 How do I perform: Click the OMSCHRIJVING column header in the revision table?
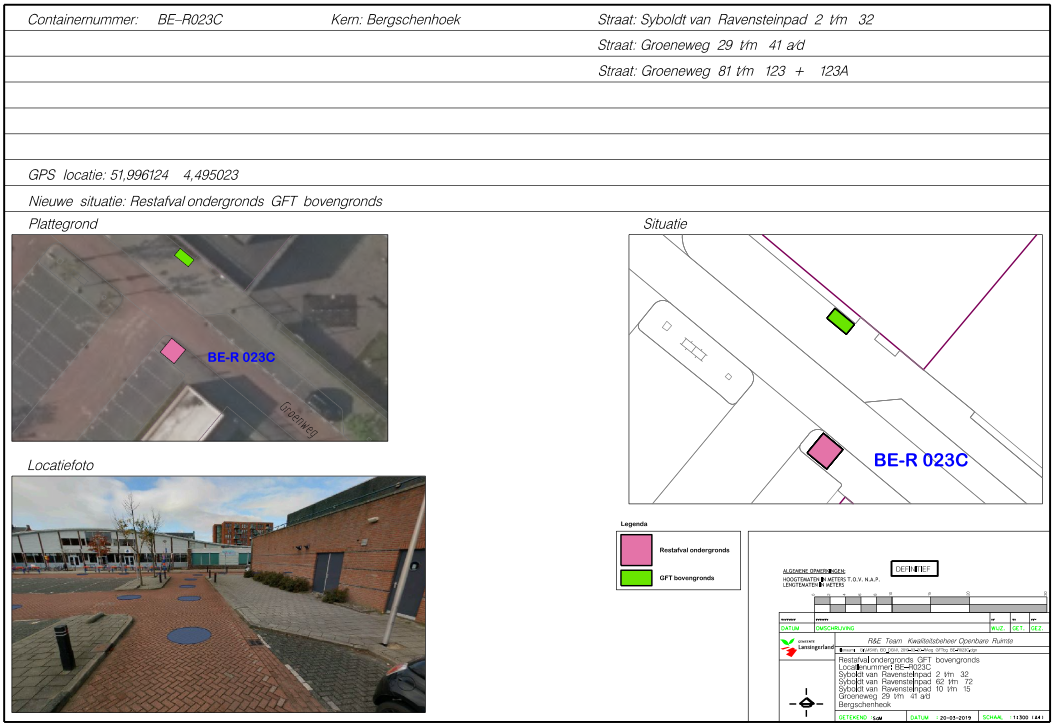pos(838,628)
